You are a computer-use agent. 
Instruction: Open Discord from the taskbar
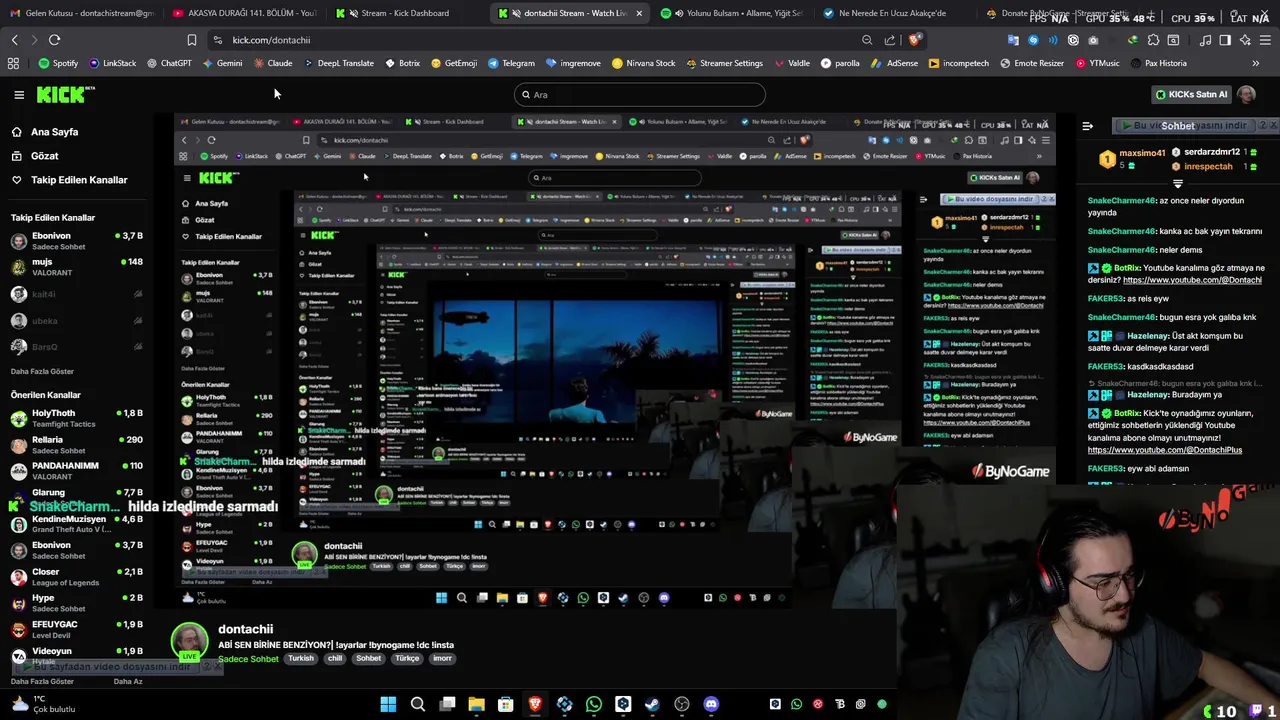711,704
